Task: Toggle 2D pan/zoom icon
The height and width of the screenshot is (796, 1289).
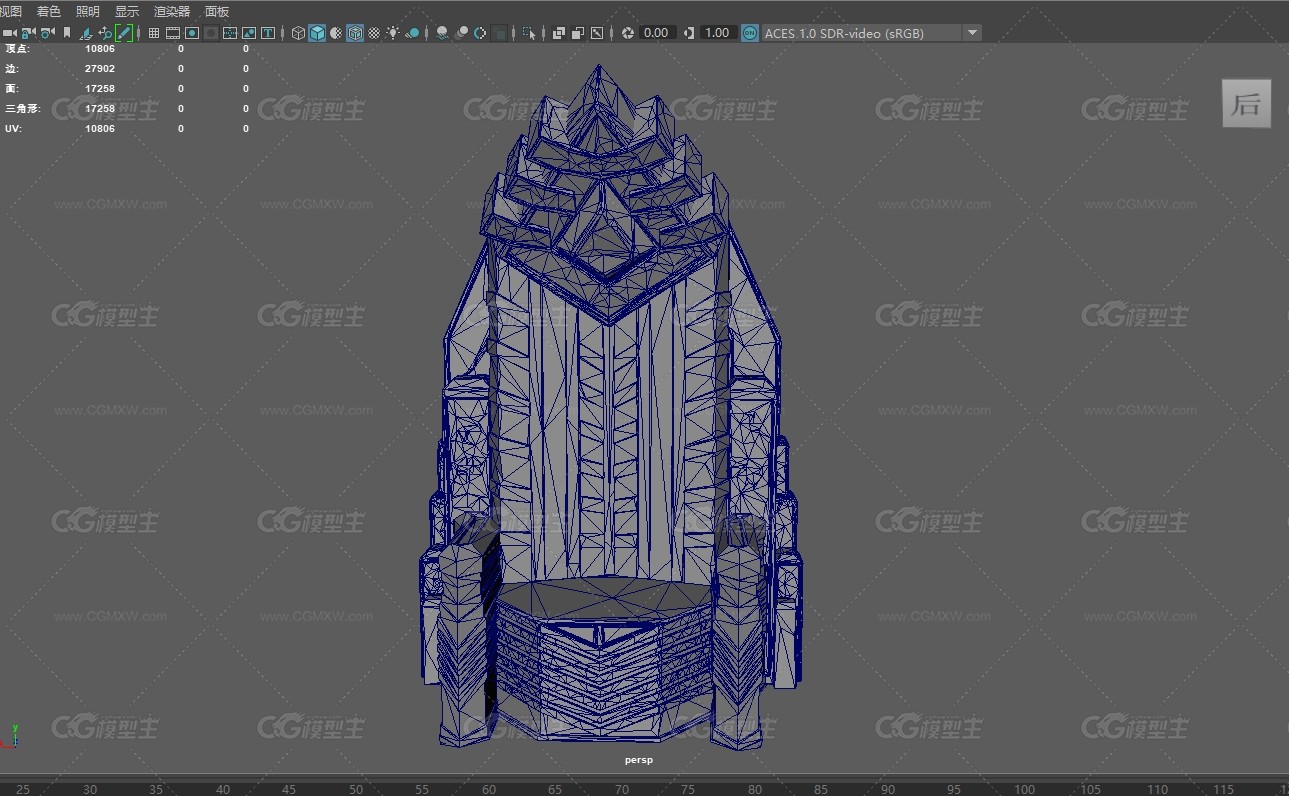Action: click(x=105, y=33)
